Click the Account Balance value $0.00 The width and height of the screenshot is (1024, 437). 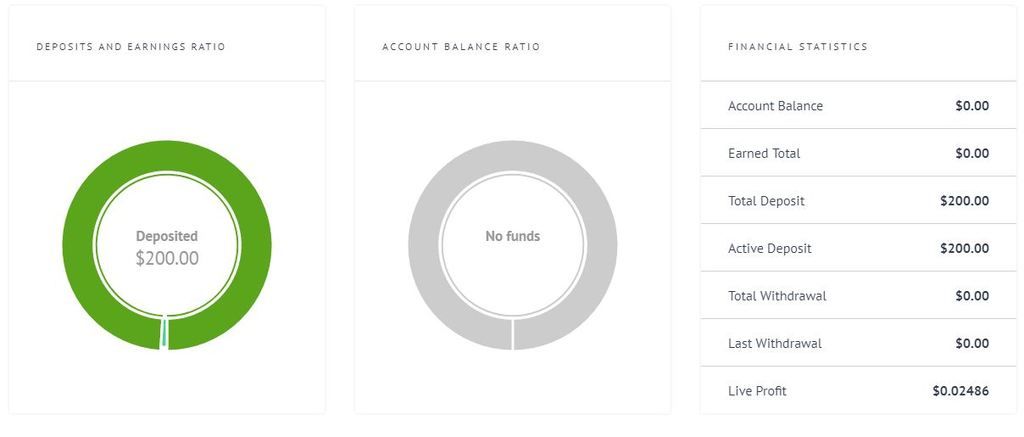tap(972, 106)
